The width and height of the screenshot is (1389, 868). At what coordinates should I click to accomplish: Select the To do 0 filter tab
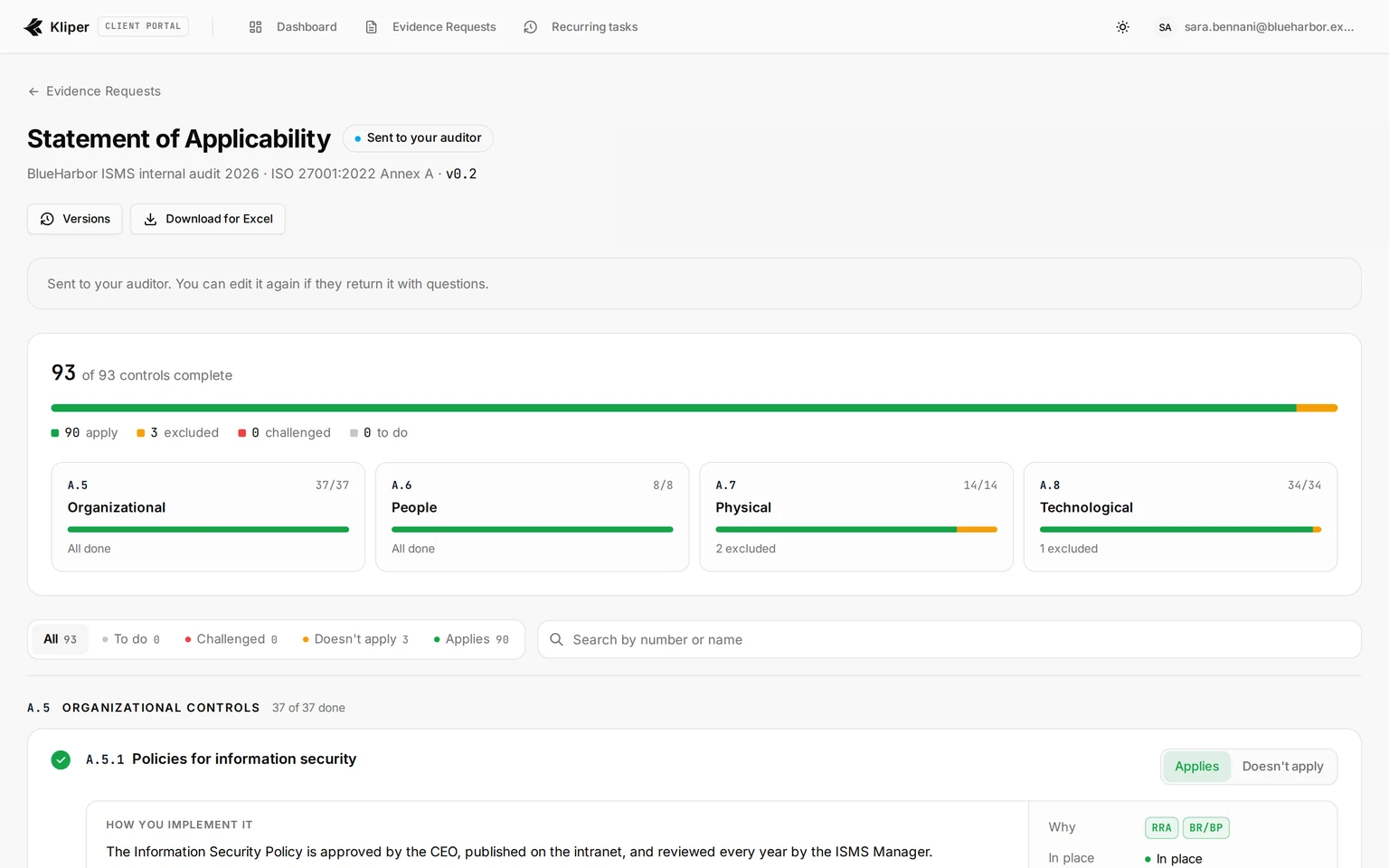(x=131, y=639)
